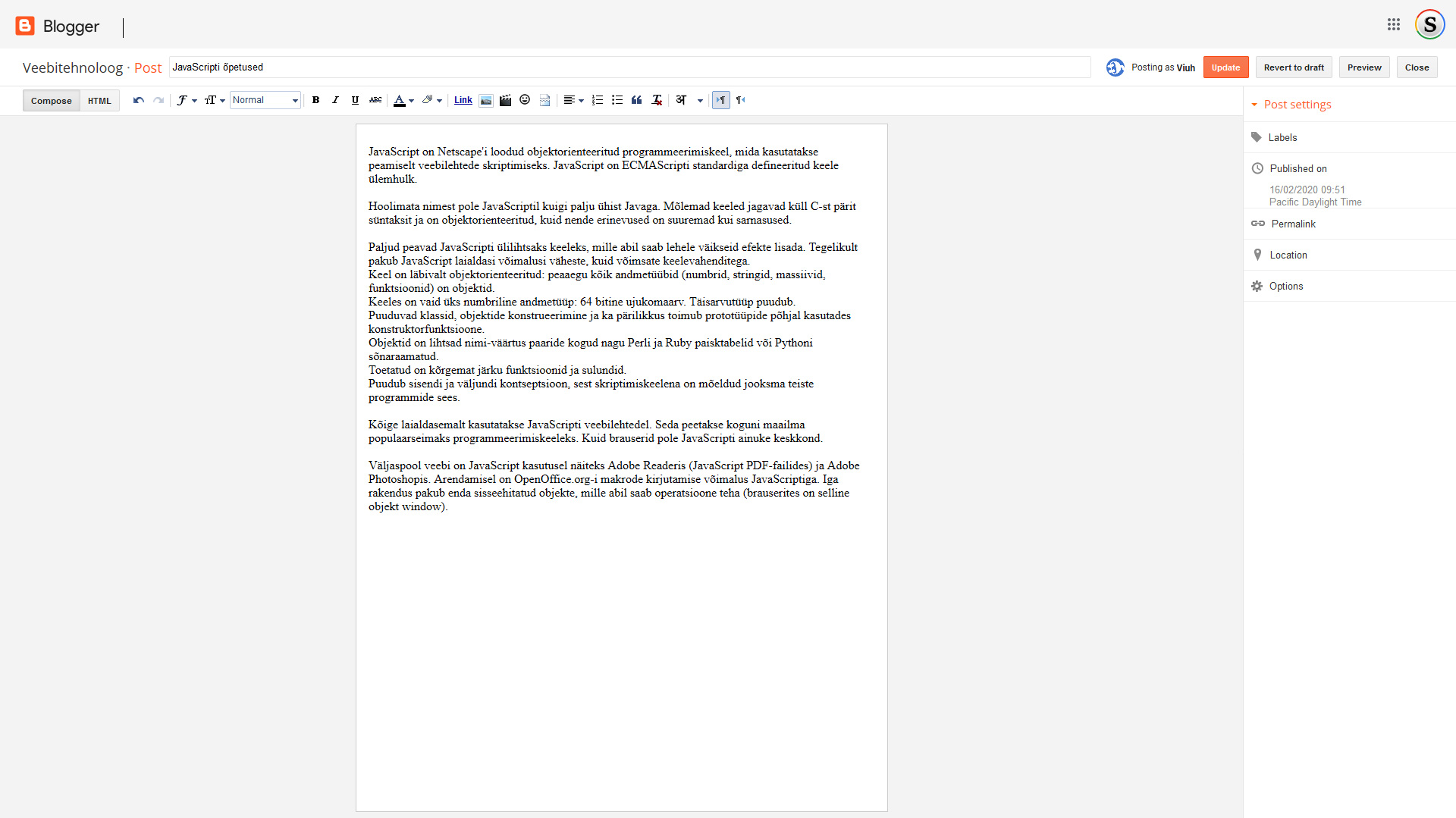
Task: Create a numbered list
Action: 598,100
